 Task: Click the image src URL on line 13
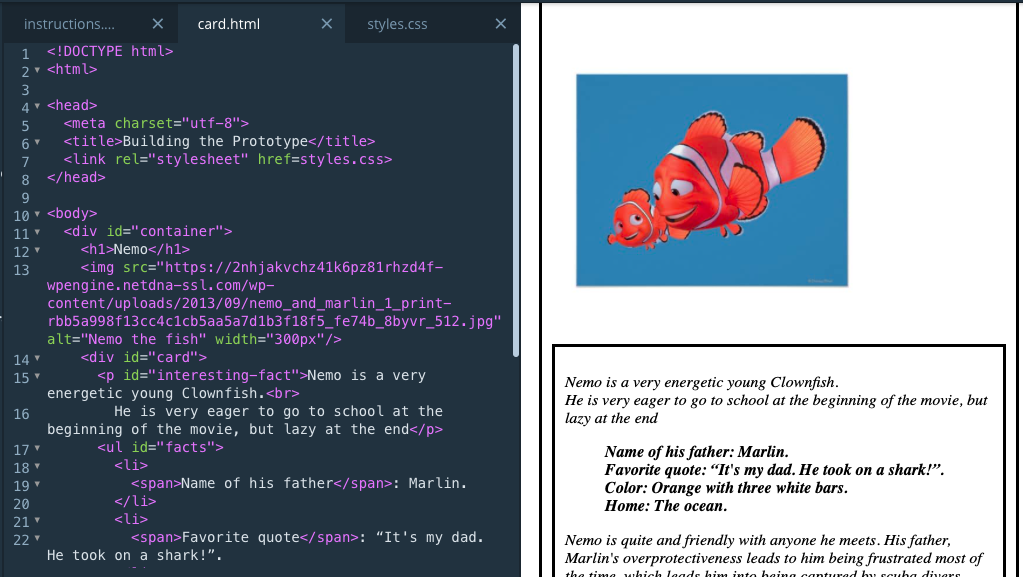point(274,294)
